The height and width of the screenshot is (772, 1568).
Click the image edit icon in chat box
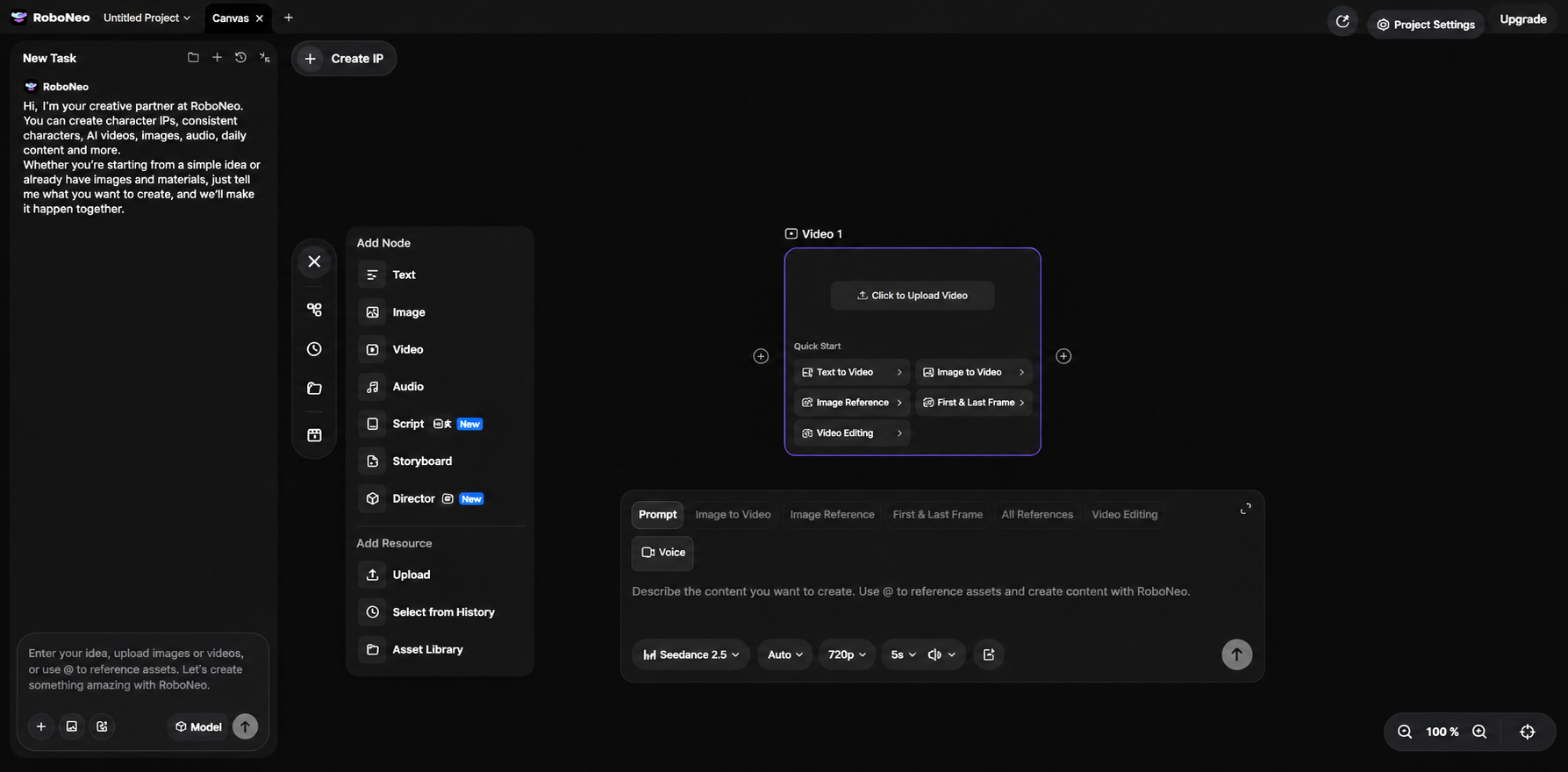(103, 726)
